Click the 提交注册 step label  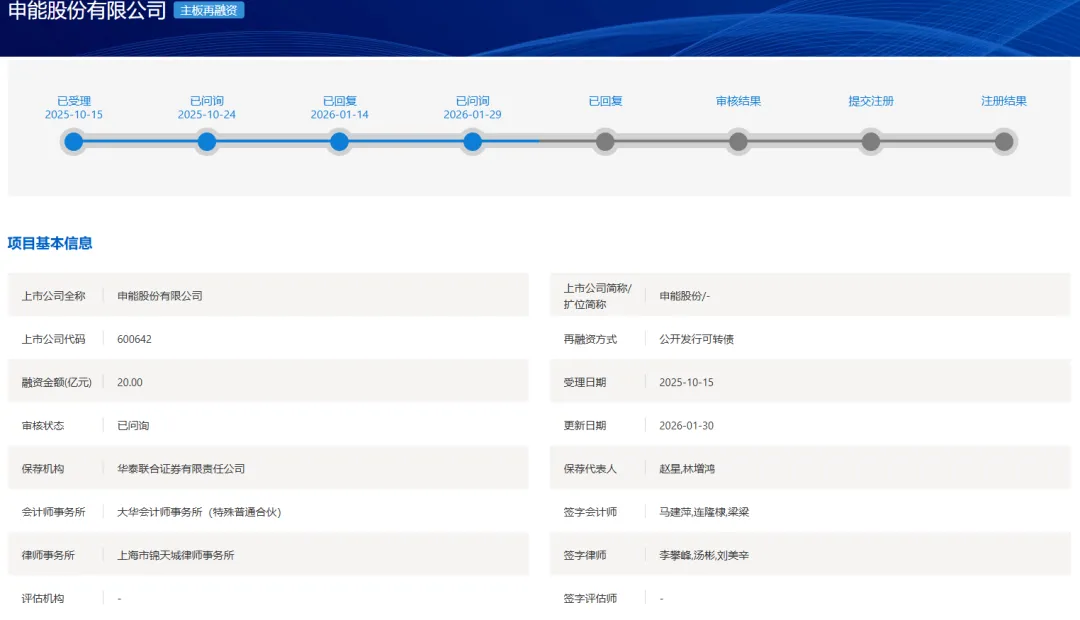point(871,101)
